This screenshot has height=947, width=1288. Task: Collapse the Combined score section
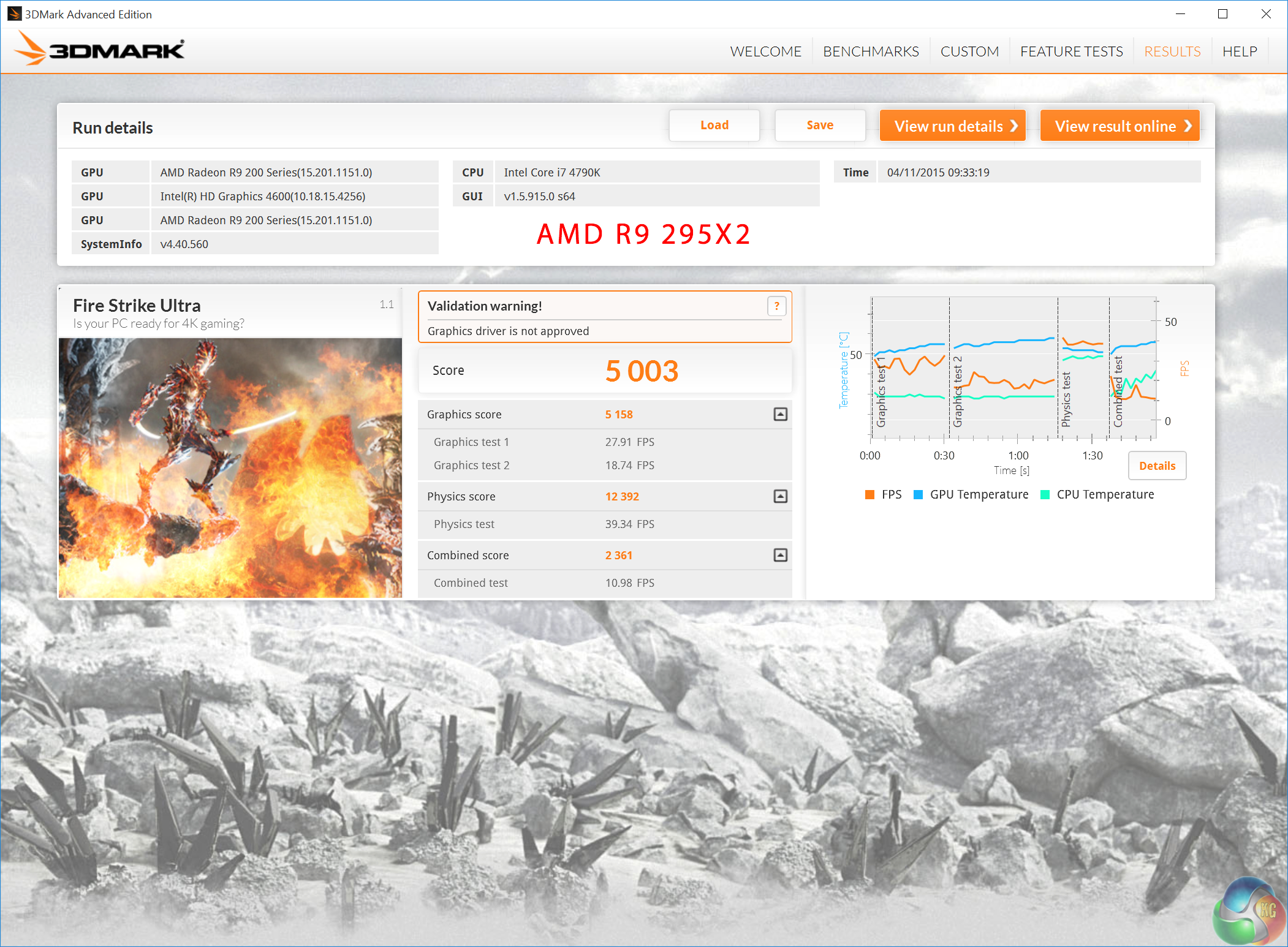[x=780, y=556]
